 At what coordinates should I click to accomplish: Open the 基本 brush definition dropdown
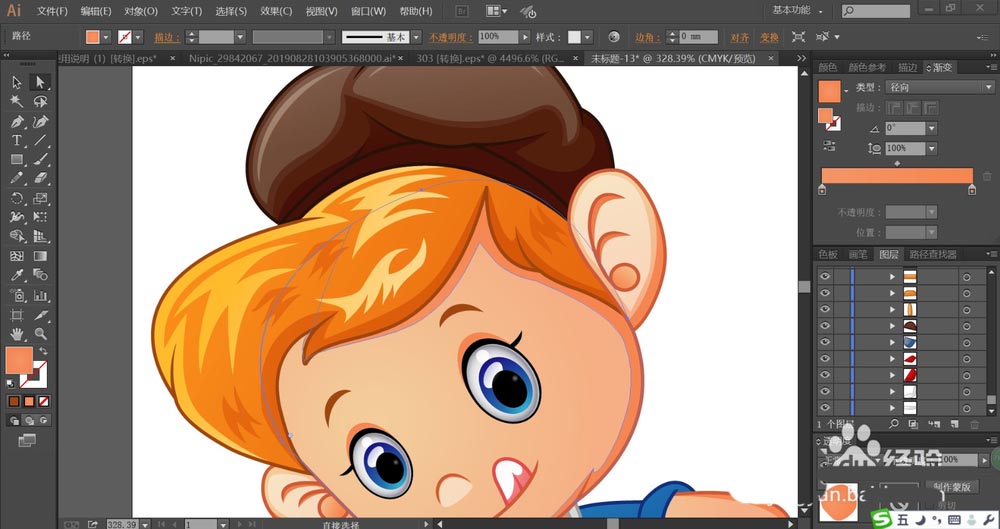click(x=416, y=37)
